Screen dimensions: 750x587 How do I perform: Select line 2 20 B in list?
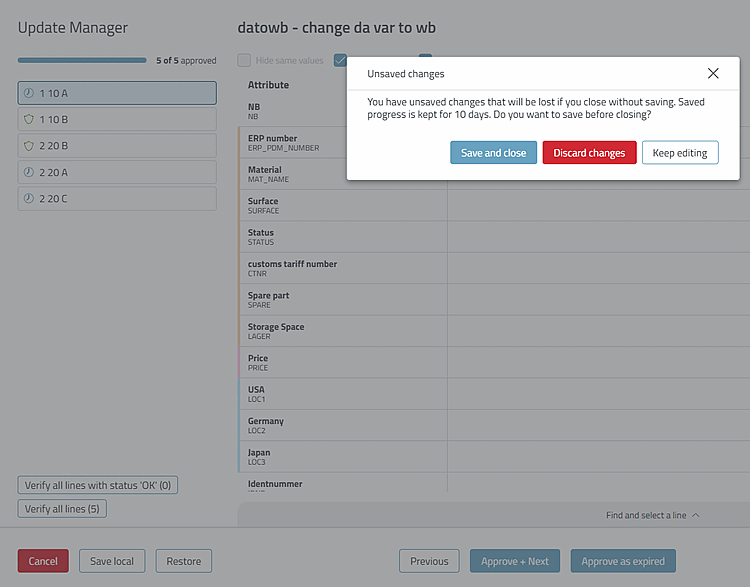click(117, 145)
